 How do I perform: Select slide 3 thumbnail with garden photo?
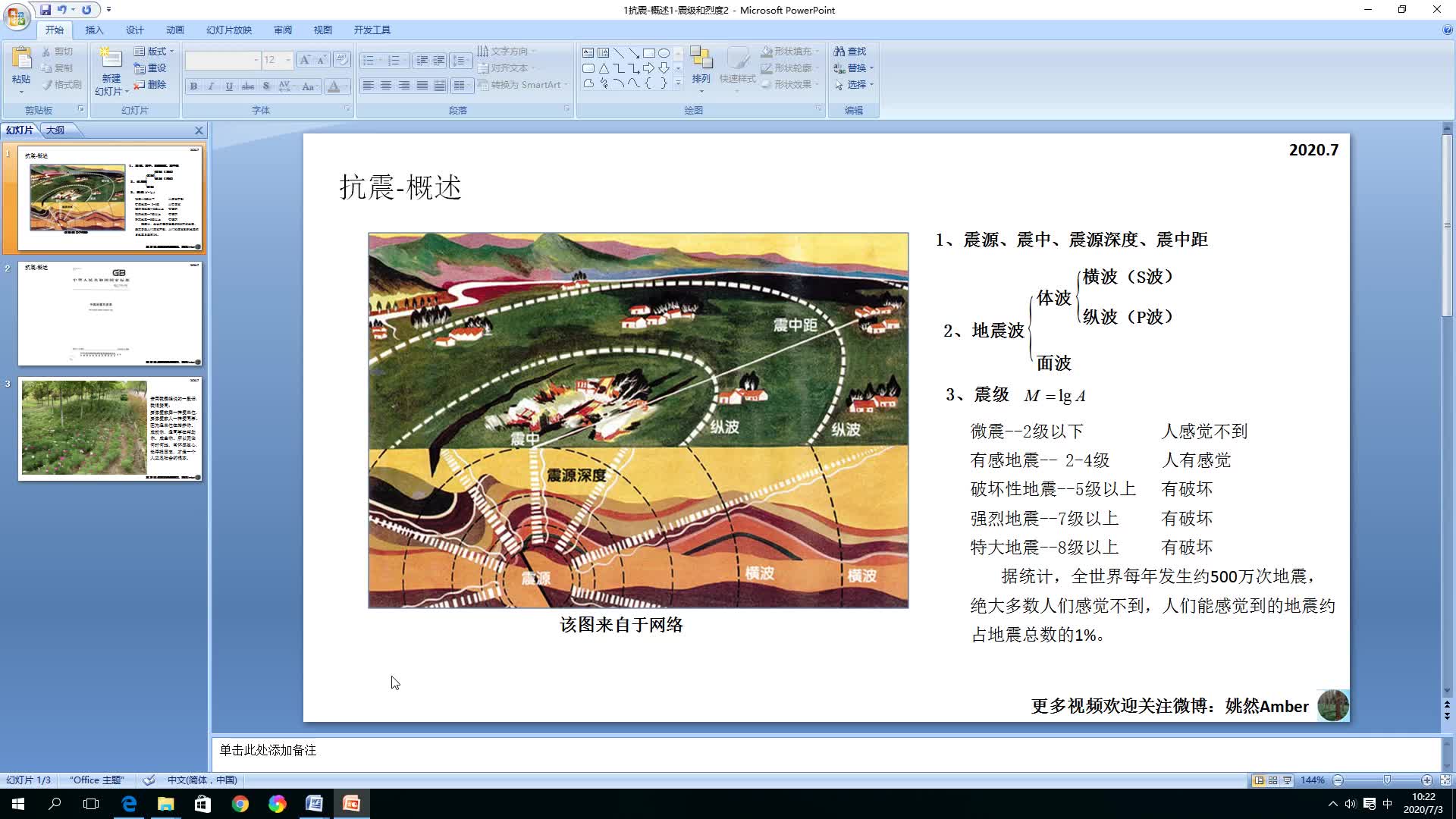[x=110, y=428]
